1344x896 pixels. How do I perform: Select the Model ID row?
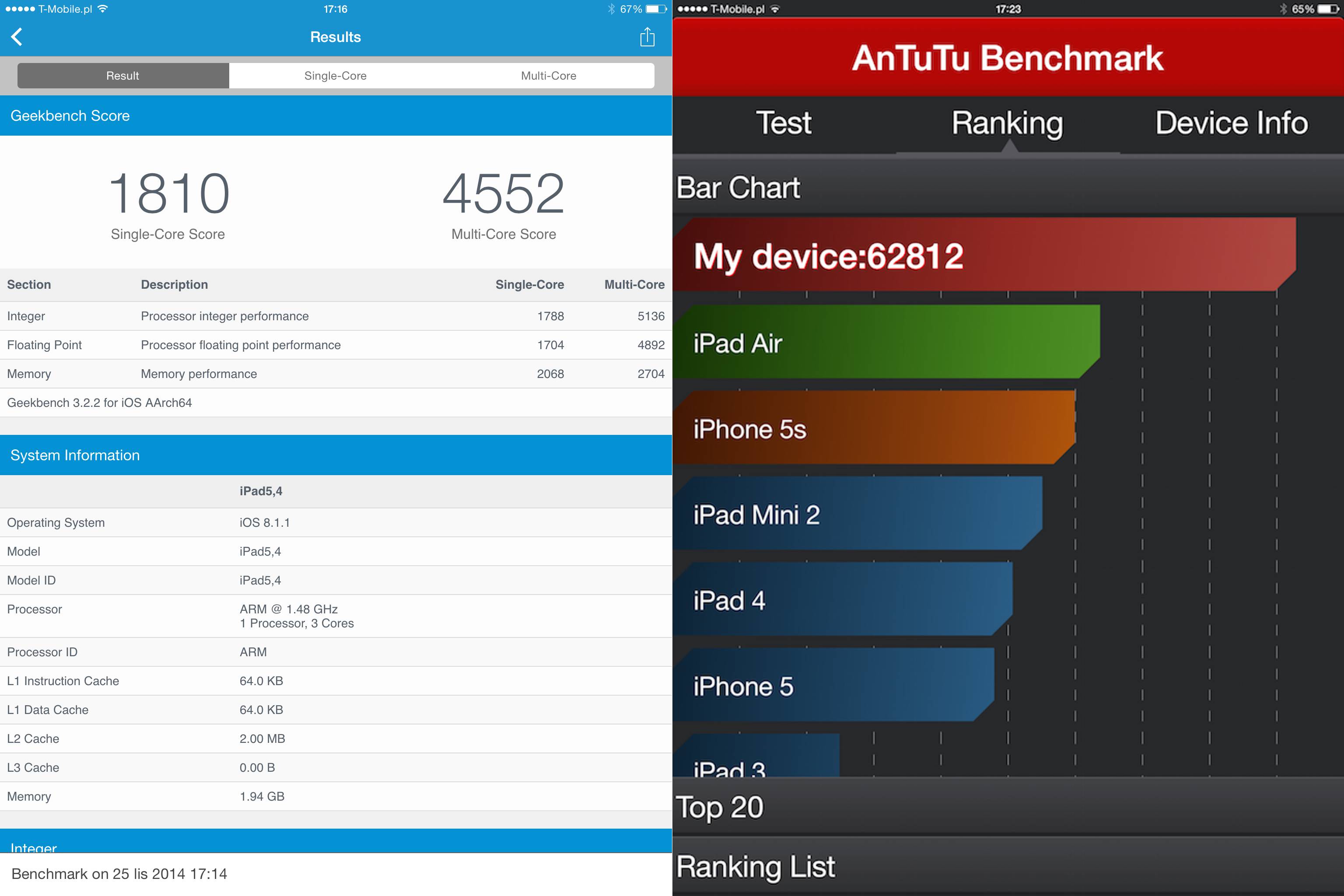point(336,580)
